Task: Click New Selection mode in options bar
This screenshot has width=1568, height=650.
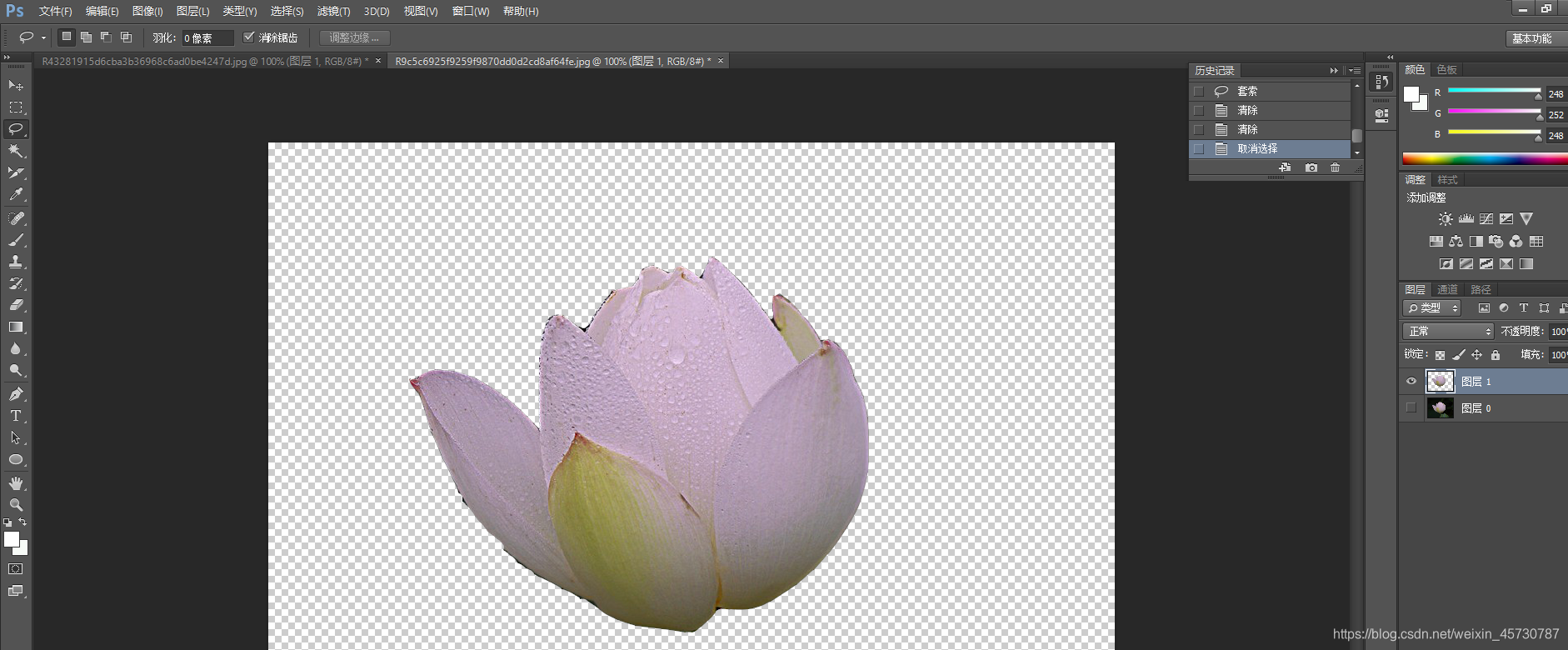Action: pyautogui.click(x=66, y=37)
